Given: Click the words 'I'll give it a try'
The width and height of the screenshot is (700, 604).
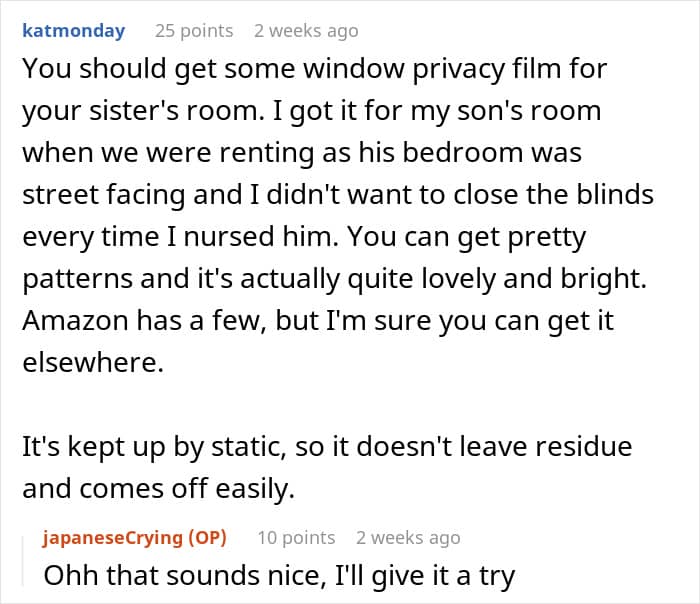Looking at the screenshot, I should click(x=425, y=575).
